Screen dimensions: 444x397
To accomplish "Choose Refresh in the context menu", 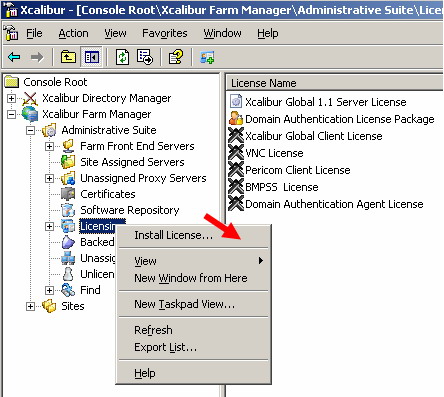I will pyautogui.click(x=193, y=330).
